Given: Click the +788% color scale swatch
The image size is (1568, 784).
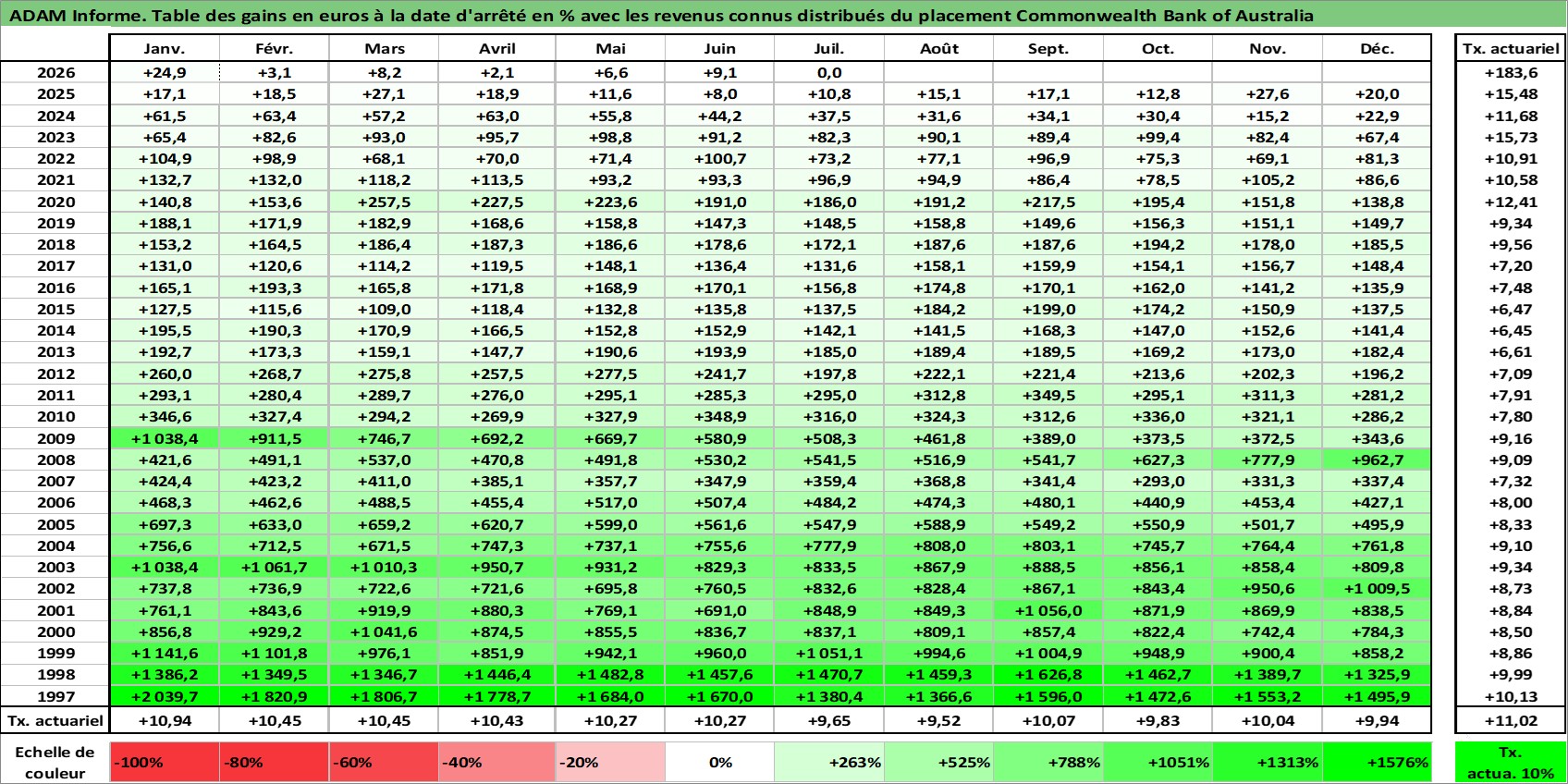Looking at the screenshot, I should [x=1048, y=762].
